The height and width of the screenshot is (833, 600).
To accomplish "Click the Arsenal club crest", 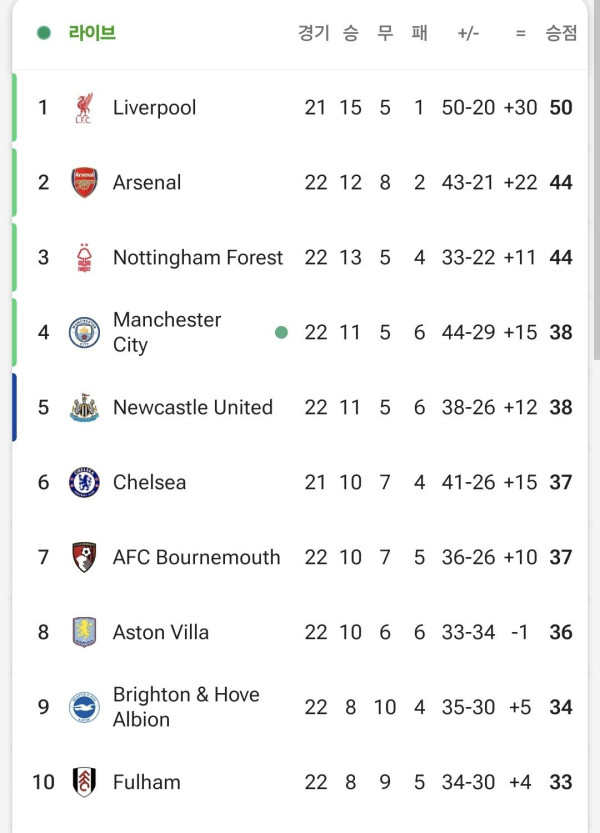I will click(x=84, y=183).
